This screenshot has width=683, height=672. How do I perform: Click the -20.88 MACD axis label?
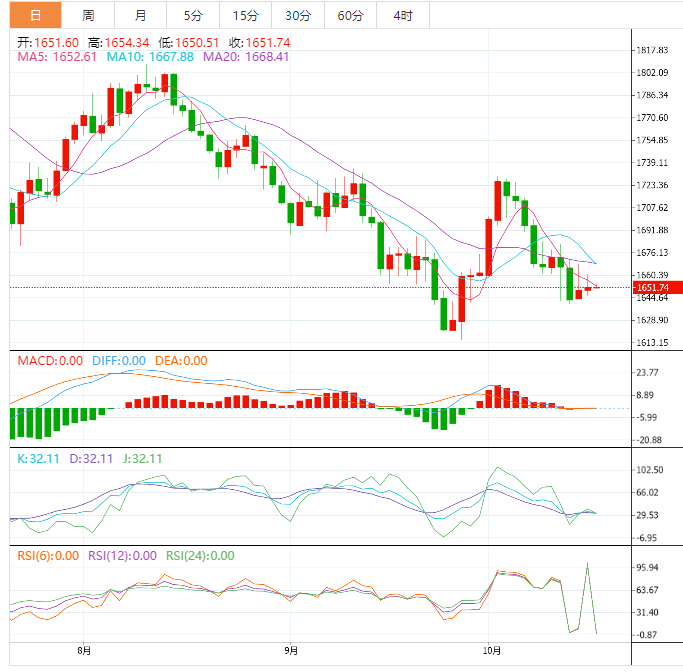[649, 440]
